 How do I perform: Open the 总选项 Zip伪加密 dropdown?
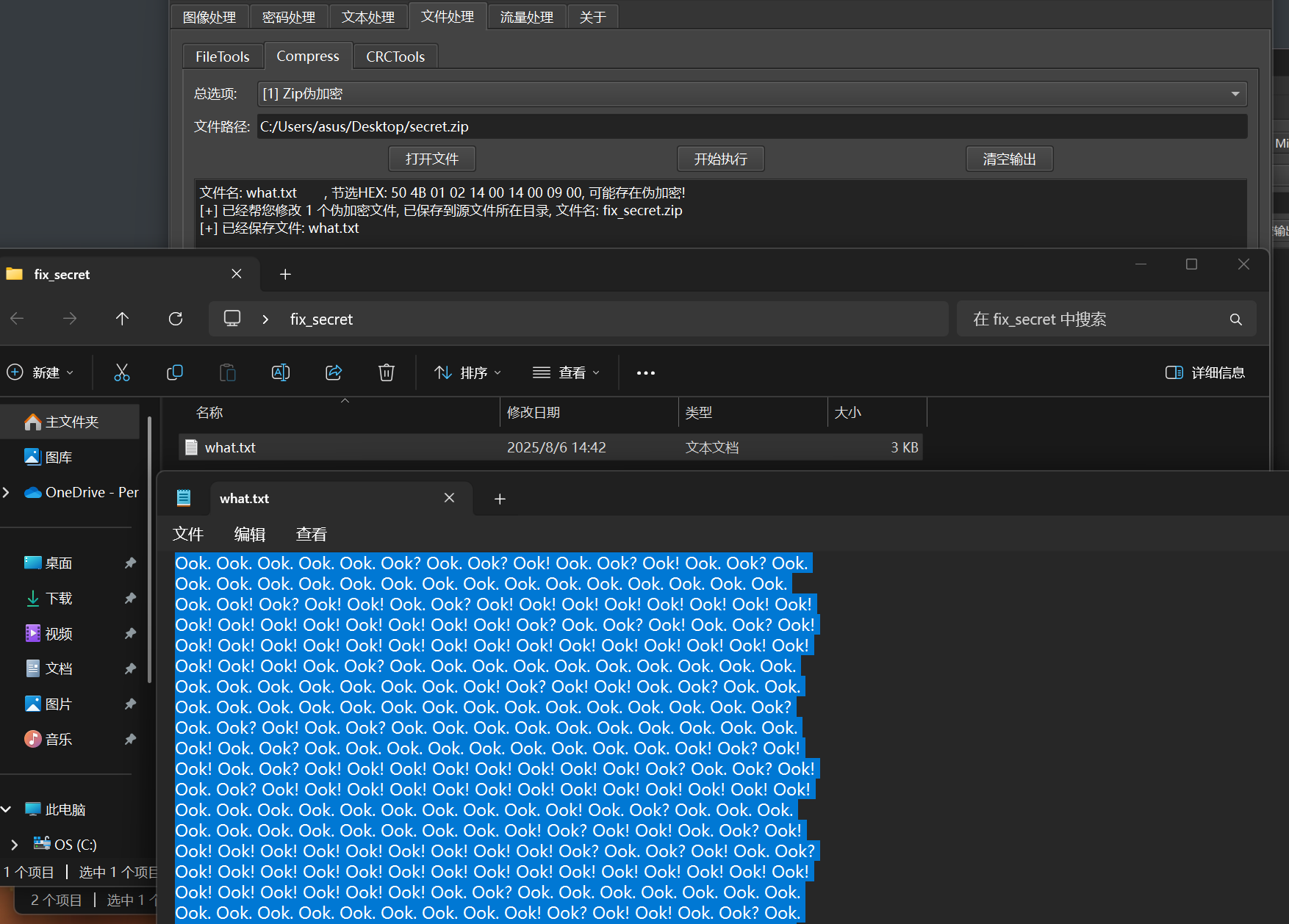[753, 94]
